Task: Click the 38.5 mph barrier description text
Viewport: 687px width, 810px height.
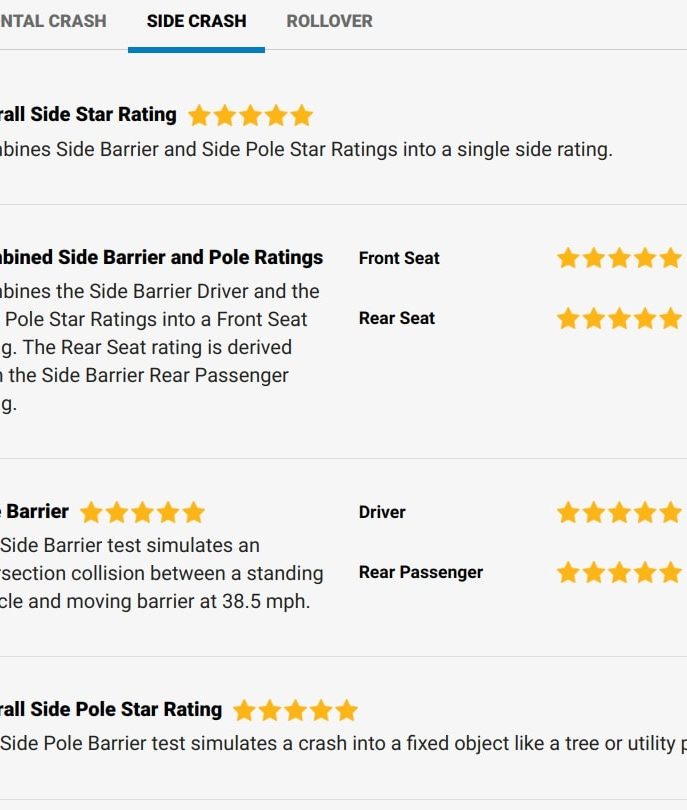Action: [x=162, y=573]
